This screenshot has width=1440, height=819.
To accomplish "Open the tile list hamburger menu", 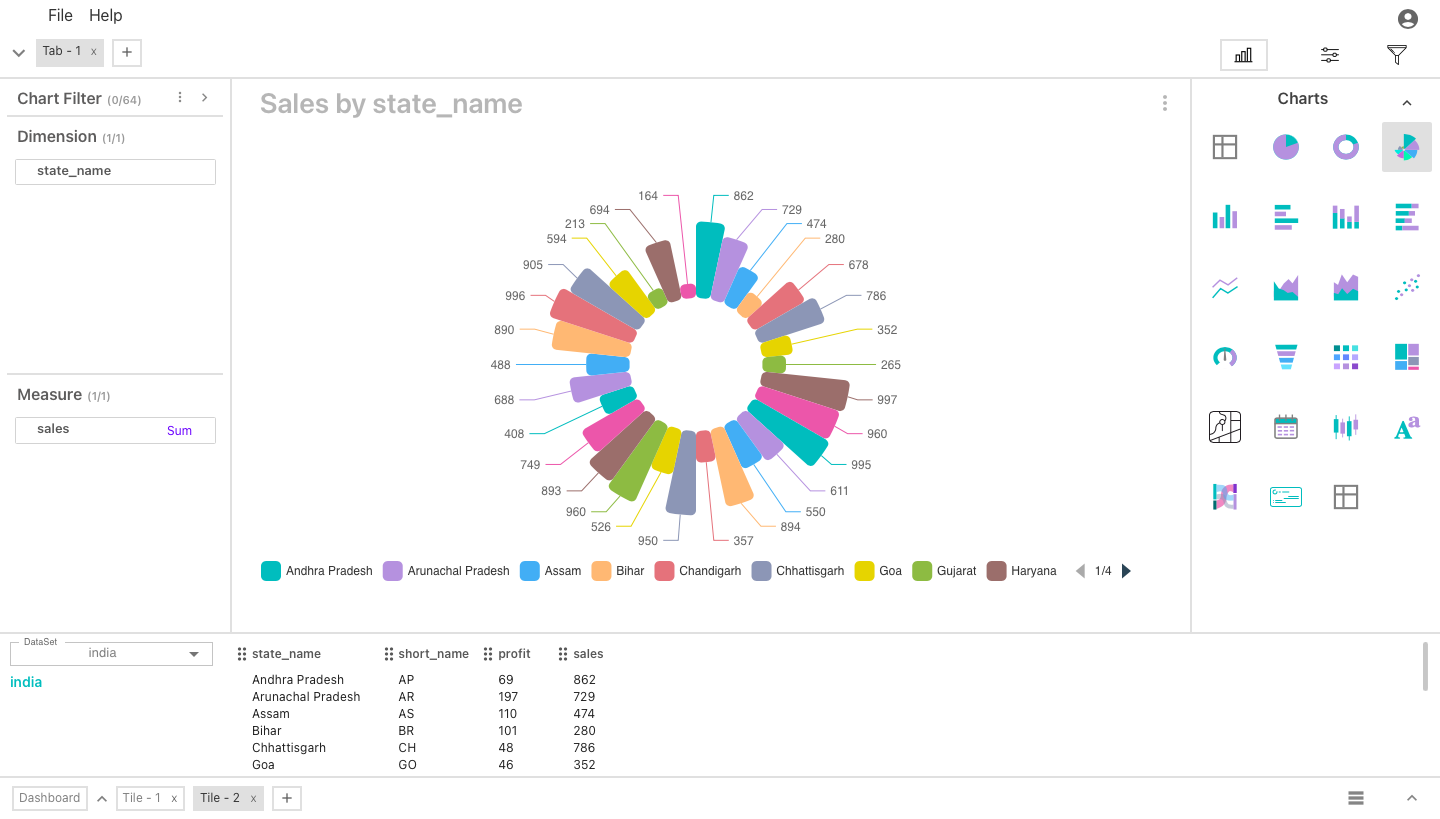I will (x=1356, y=798).
